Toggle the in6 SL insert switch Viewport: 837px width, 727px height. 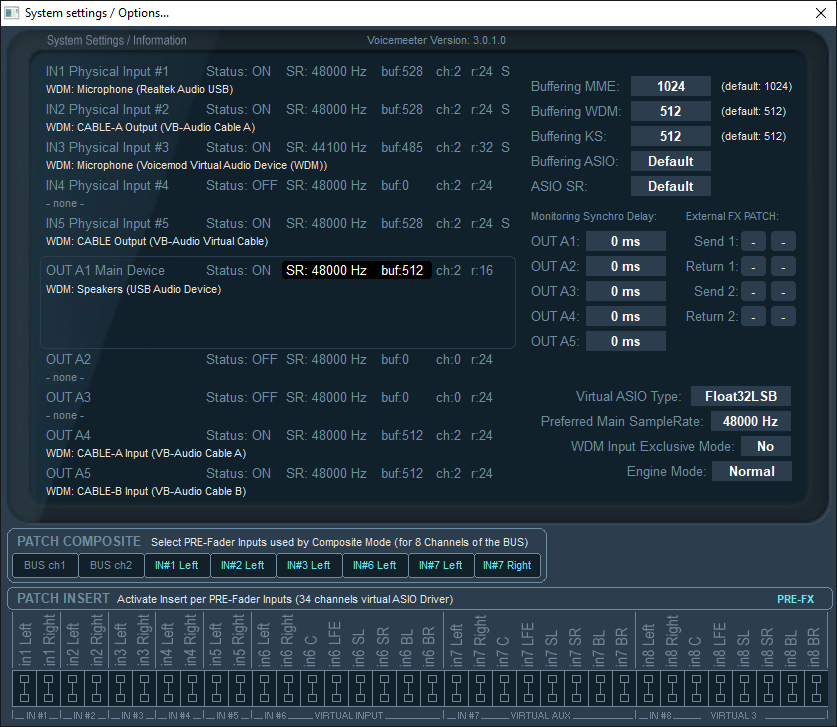[x=360, y=688]
